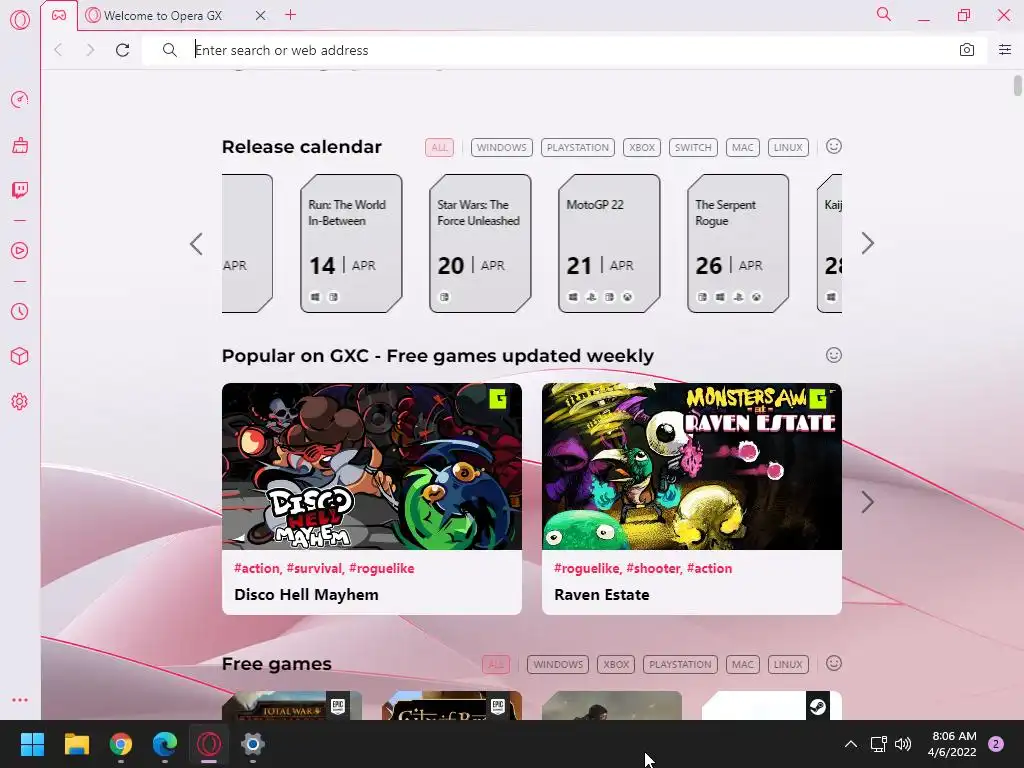
Task: Click the smiley feedback icon by Popular on GXC
Action: 833,355
